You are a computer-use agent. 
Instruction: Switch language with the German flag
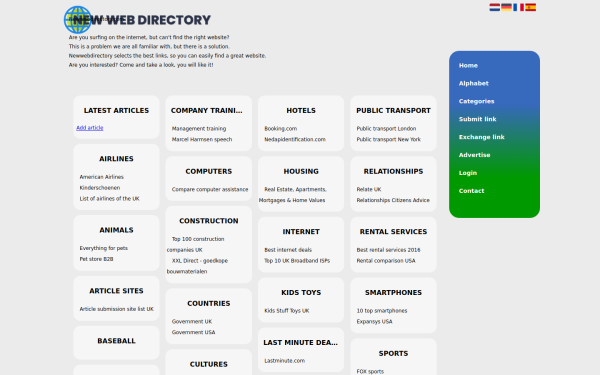click(506, 7)
